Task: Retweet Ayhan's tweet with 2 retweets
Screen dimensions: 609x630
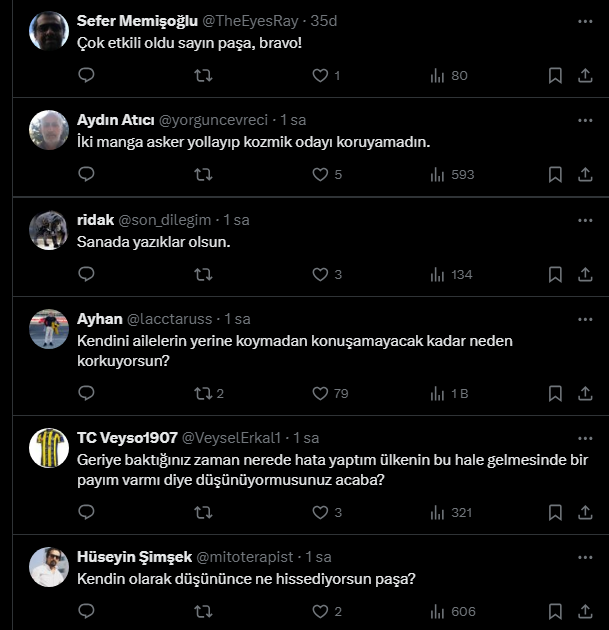Action: 209,393
